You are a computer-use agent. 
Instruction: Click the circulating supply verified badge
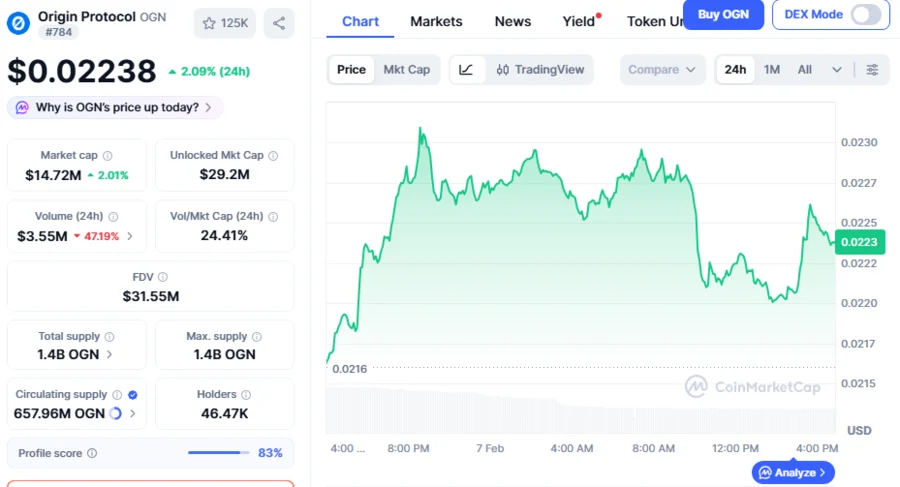[133, 395]
